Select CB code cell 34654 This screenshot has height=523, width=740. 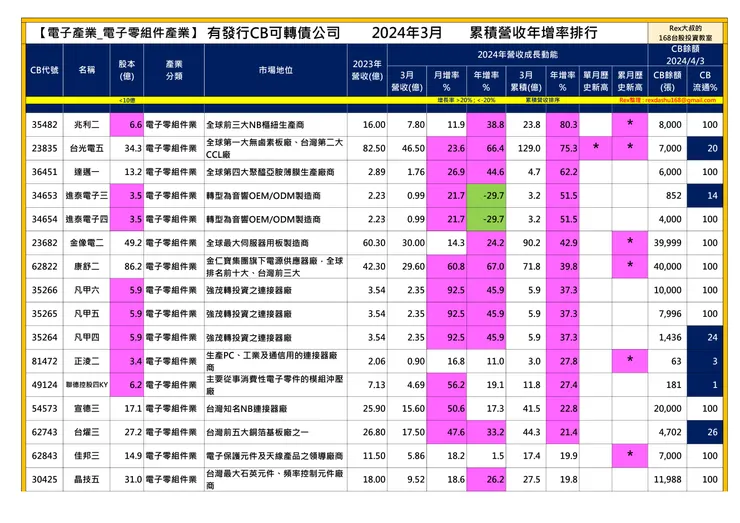(44, 219)
